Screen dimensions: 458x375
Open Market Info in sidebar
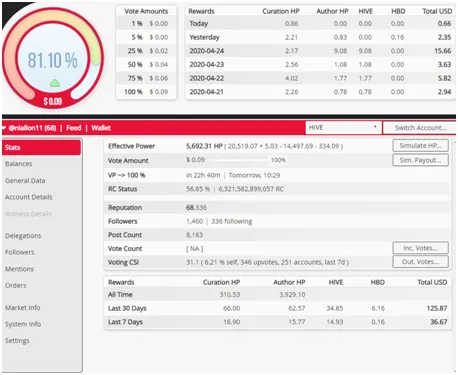(x=22, y=308)
